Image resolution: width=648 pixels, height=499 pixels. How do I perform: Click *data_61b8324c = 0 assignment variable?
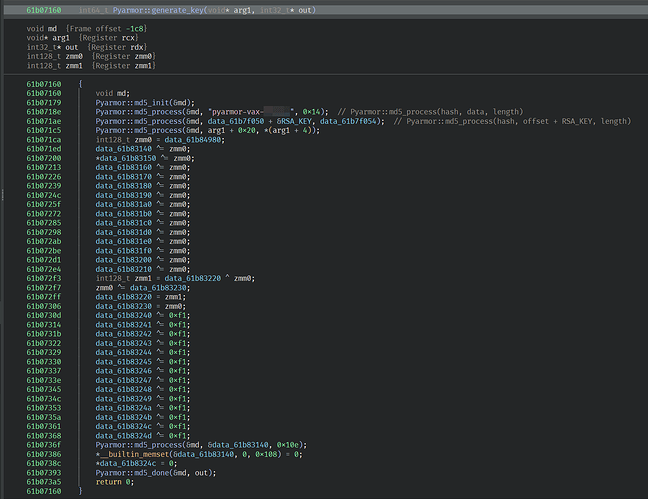point(126,463)
